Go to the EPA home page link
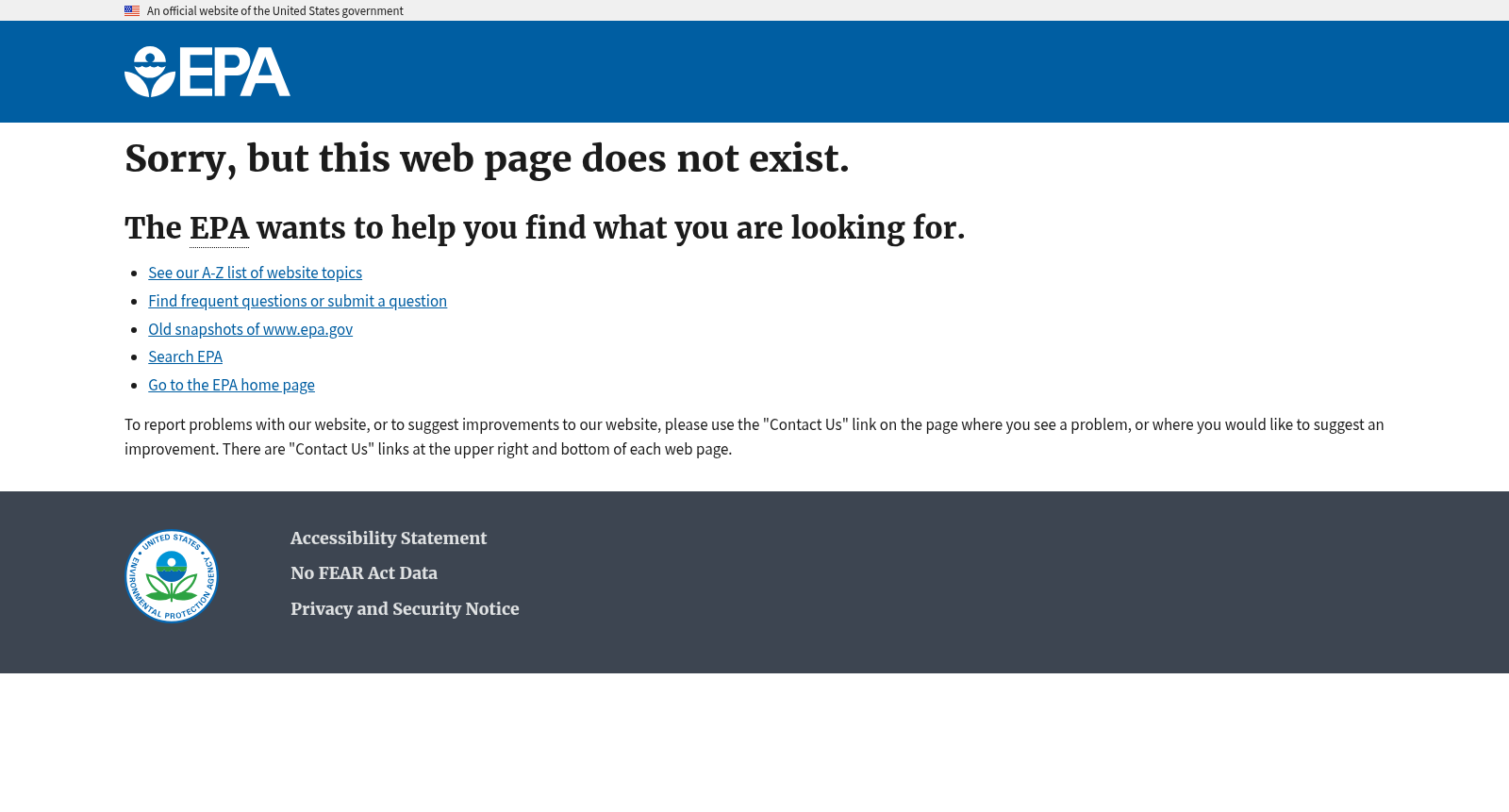The height and width of the screenshot is (812, 1509). (x=231, y=385)
